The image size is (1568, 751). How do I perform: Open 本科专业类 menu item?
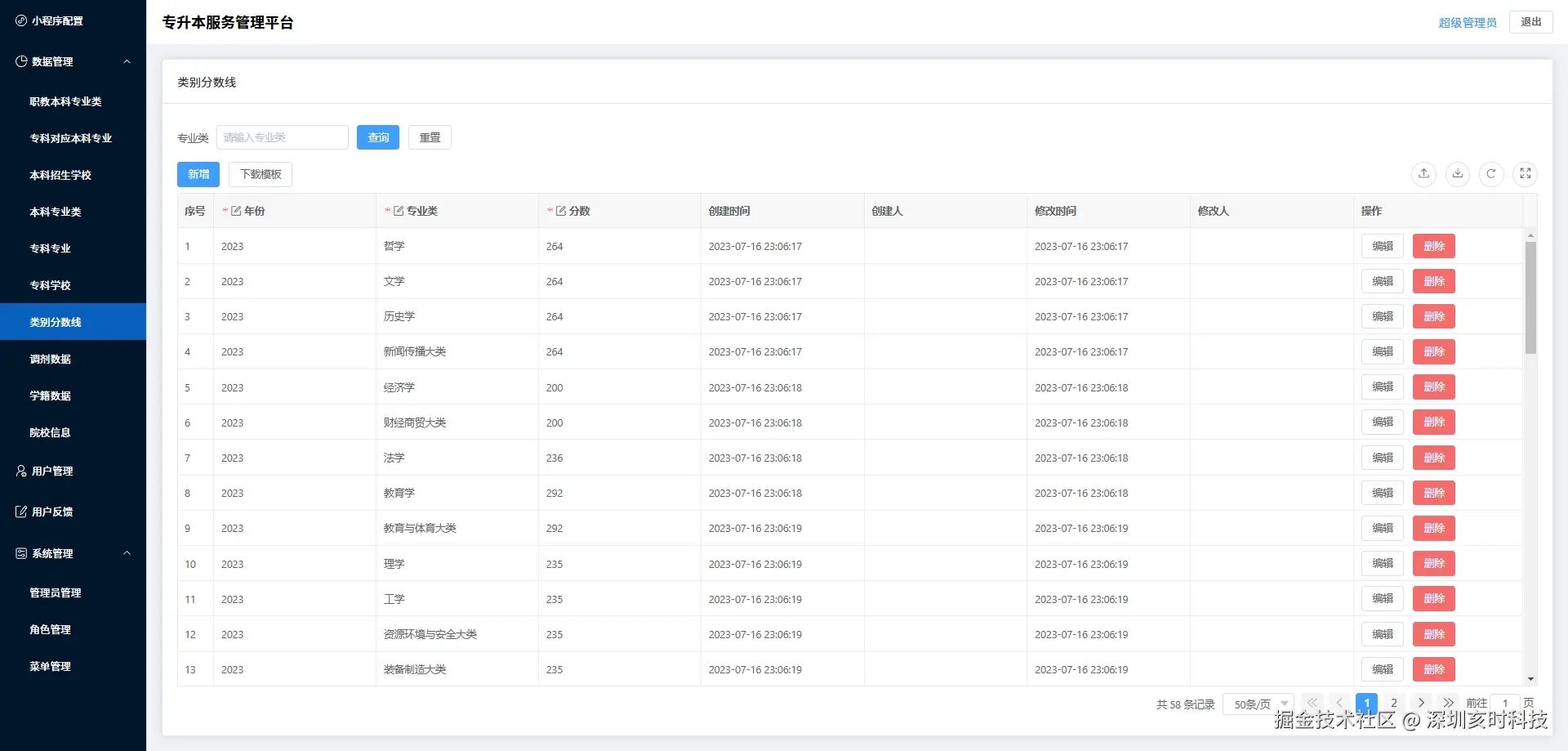point(73,212)
